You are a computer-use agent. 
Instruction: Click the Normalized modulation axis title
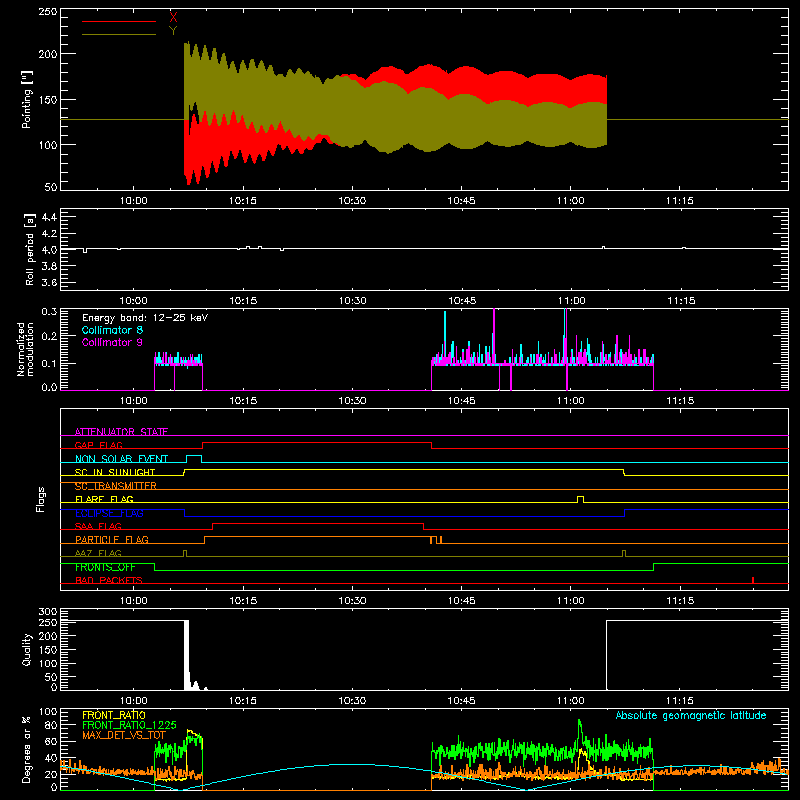click(x=25, y=349)
